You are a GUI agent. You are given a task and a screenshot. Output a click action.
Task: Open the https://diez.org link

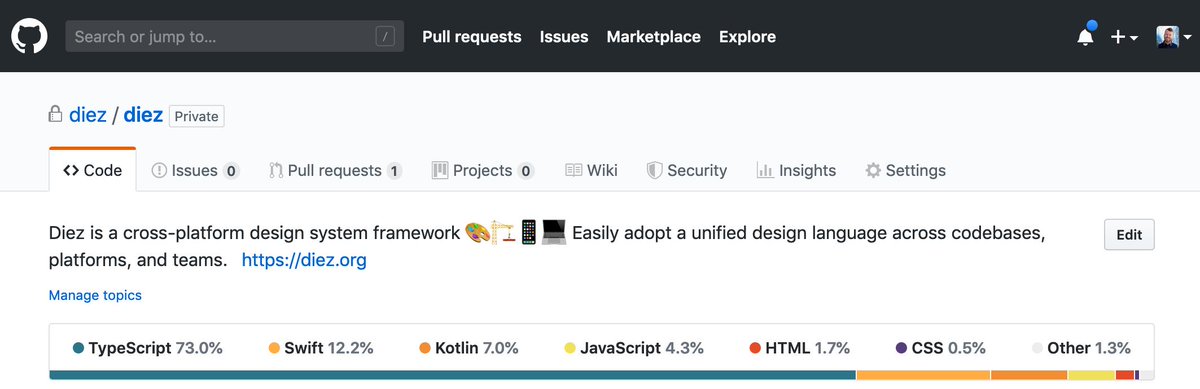(x=304, y=260)
